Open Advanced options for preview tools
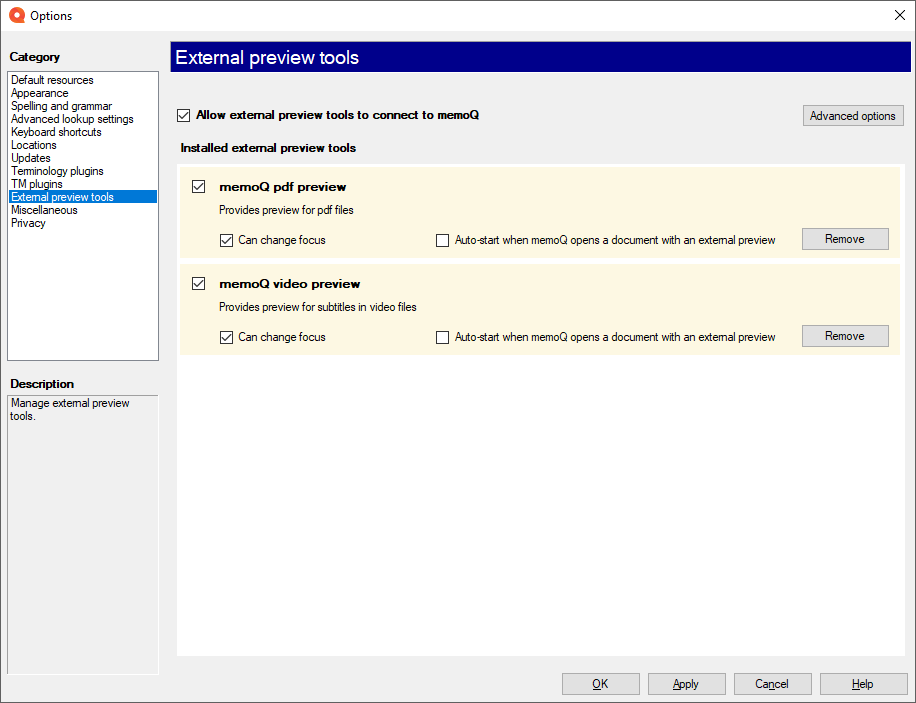The width and height of the screenshot is (916, 703). pos(852,115)
